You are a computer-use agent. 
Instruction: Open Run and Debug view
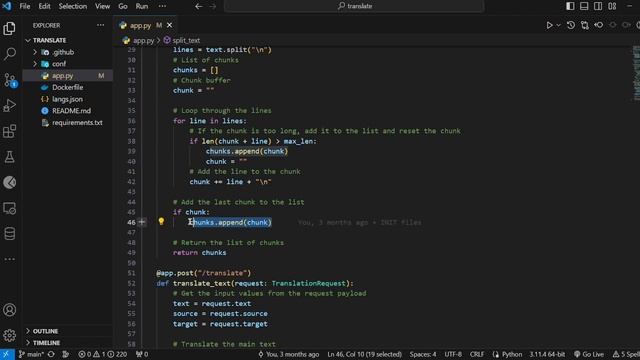click(x=9, y=105)
